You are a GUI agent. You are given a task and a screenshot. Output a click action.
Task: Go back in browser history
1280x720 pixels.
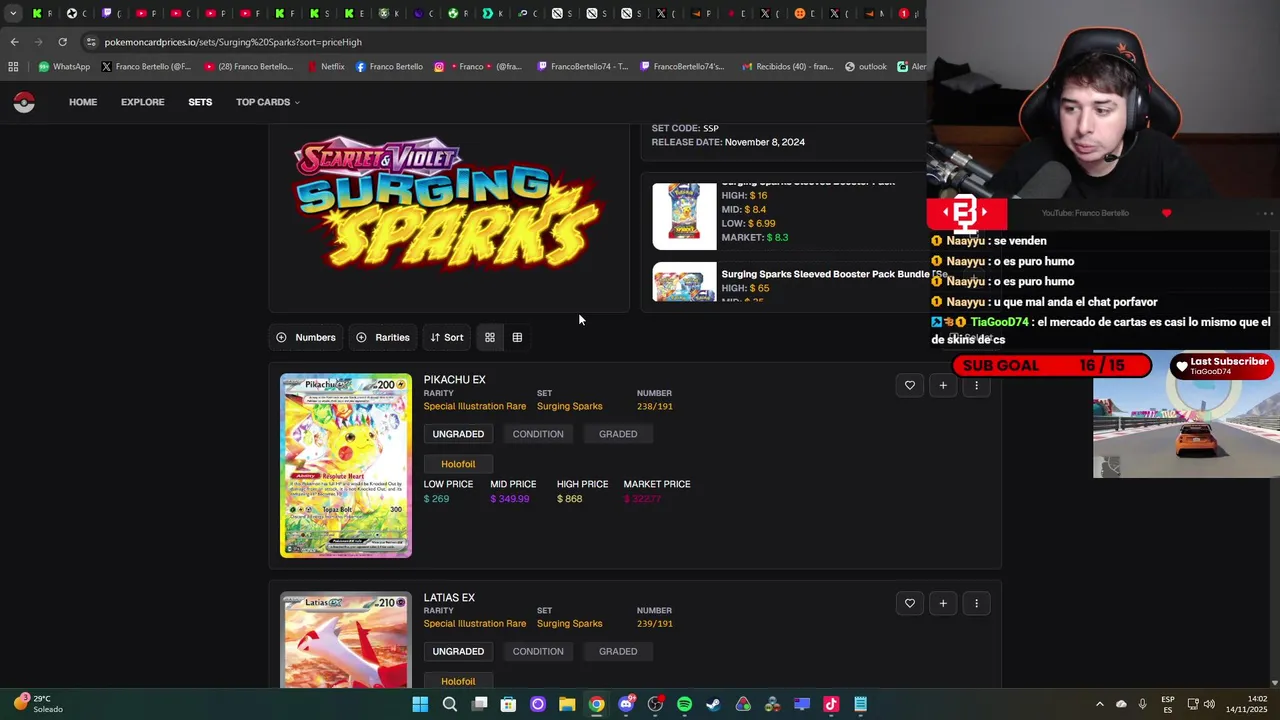pyautogui.click(x=14, y=42)
